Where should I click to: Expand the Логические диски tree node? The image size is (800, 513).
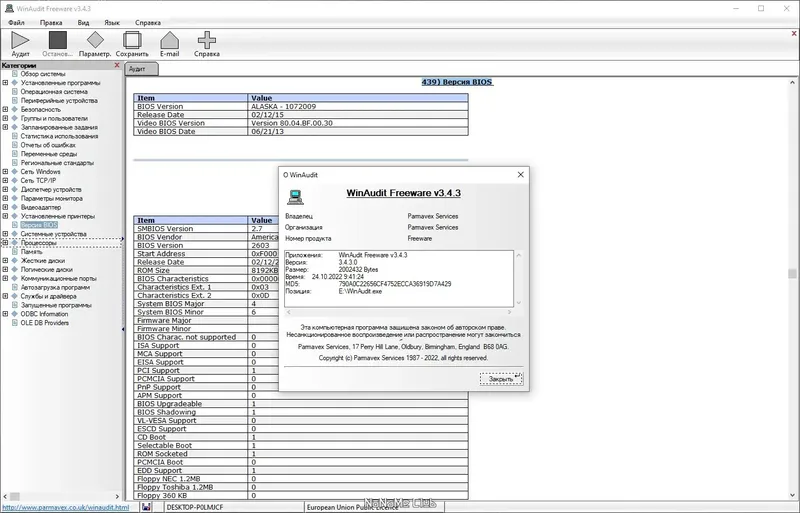[x=5, y=270]
